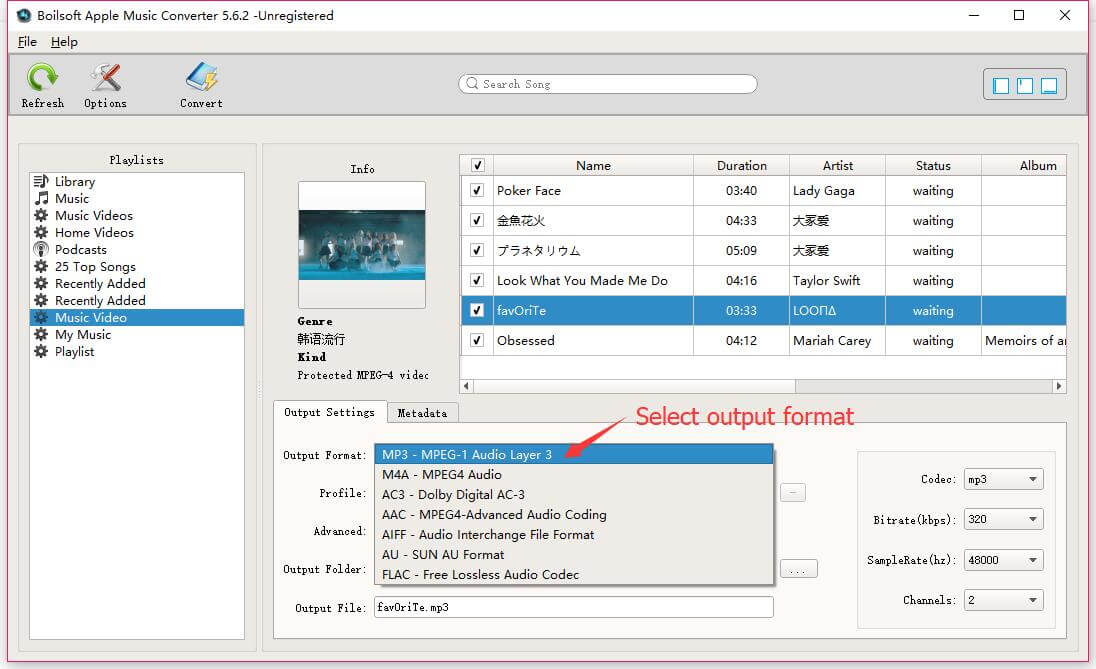1096x669 pixels.
Task: Choose FLAC - Free Lossless Audio Codec
Action: 574,575
